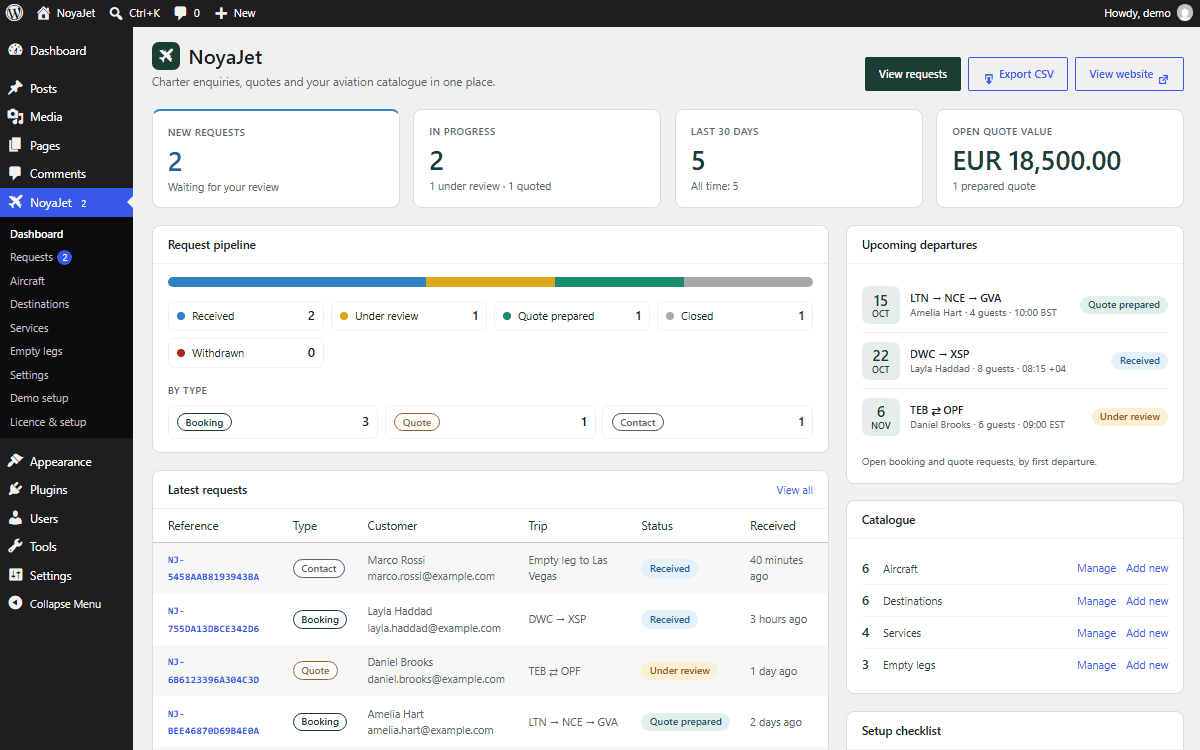The width and height of the screenshot is (1200, 750).
Task: Click Add new link for Aircraft
Action: click(1147, 568)
